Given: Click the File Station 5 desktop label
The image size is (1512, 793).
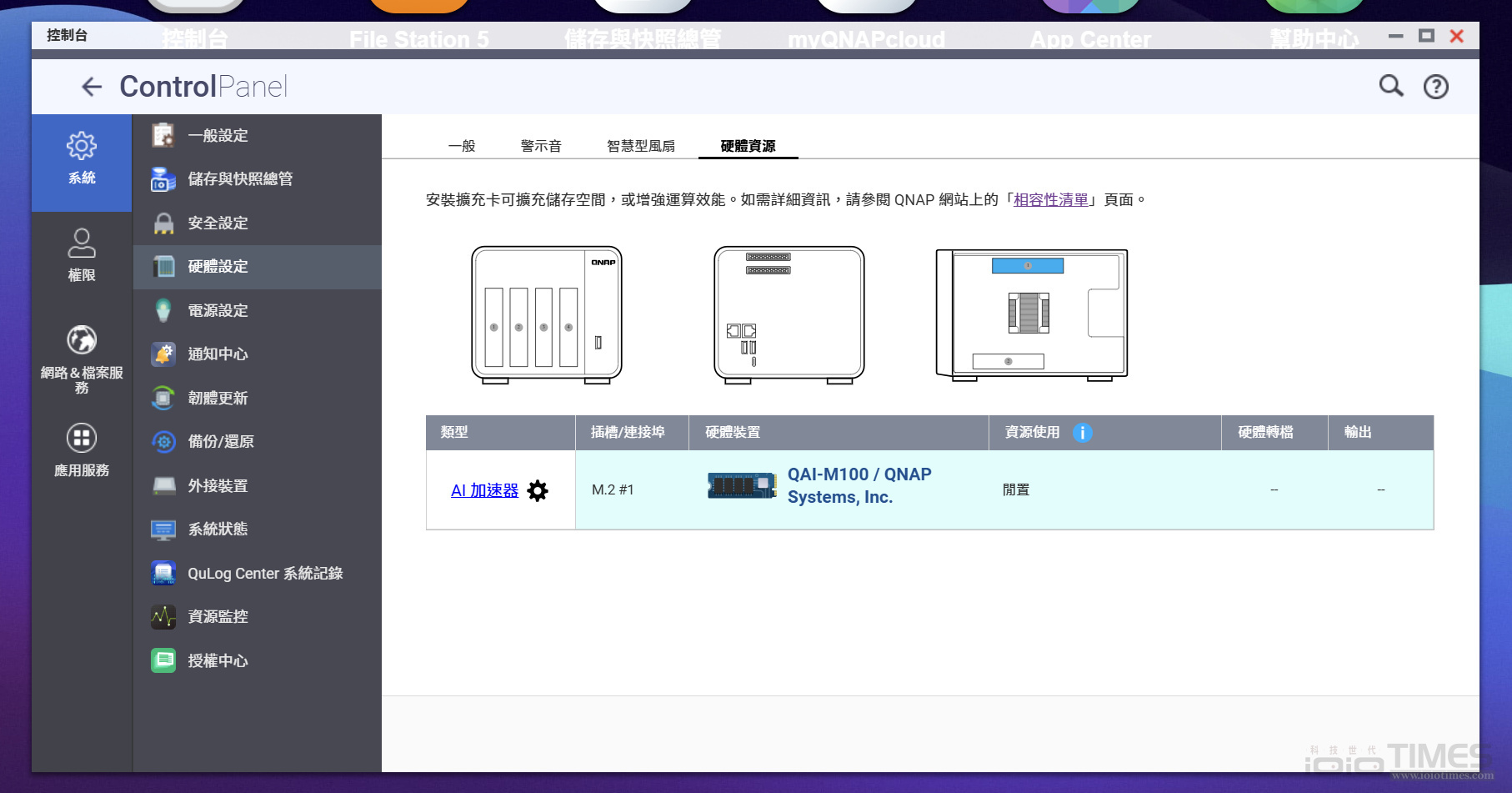Looking at the screenshot, I should [419, 39].
